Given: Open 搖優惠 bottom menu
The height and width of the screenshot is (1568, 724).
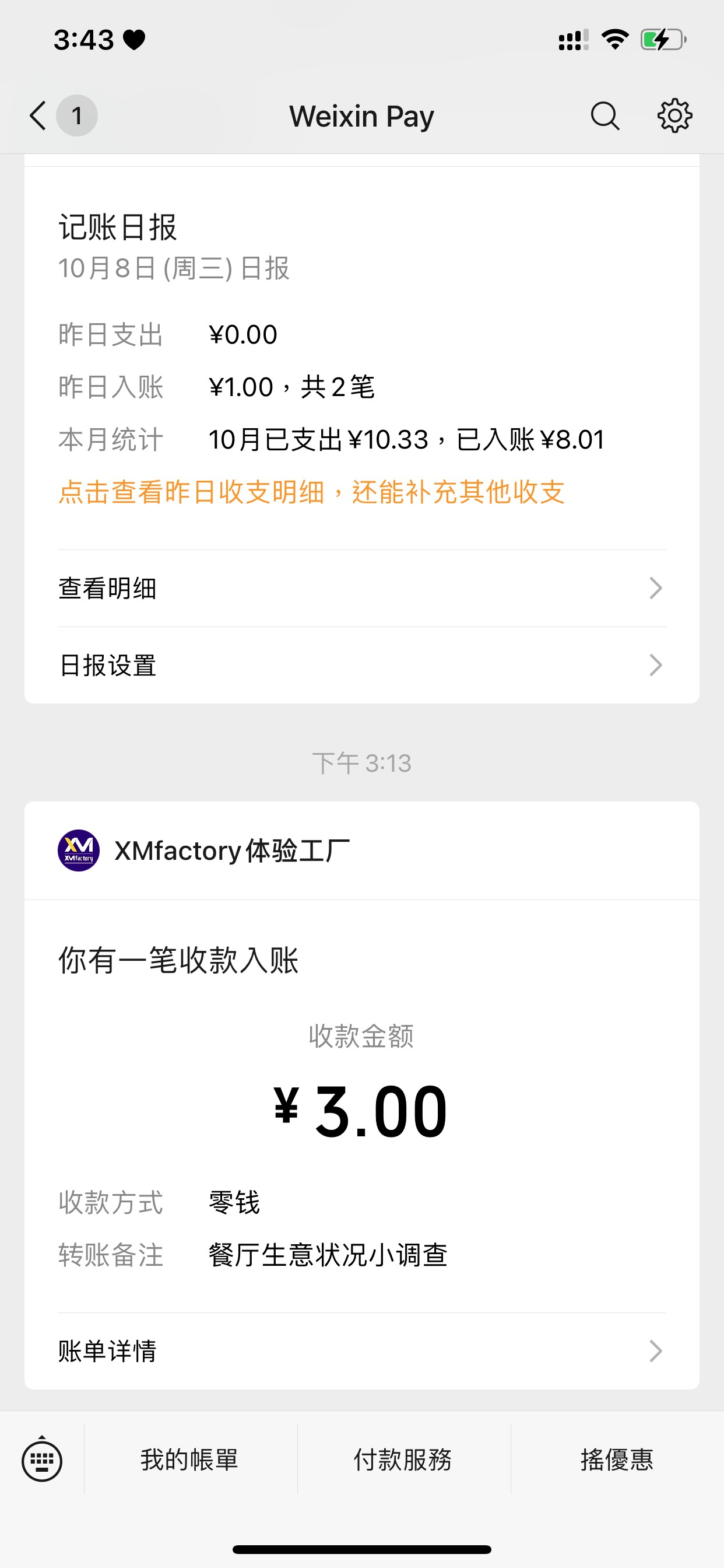Looking at the screenshot, I should pyautogui.click(x=617, y=1459).
